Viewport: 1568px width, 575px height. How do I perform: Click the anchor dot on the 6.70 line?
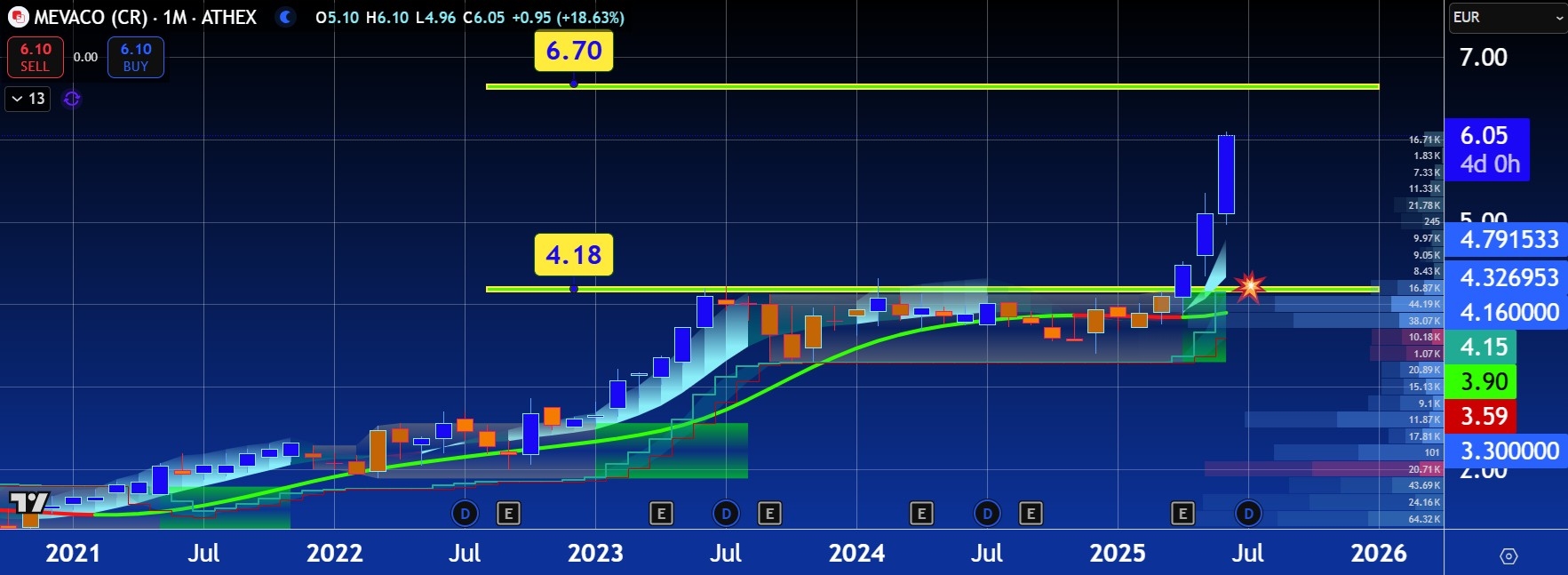click(574, 85)
